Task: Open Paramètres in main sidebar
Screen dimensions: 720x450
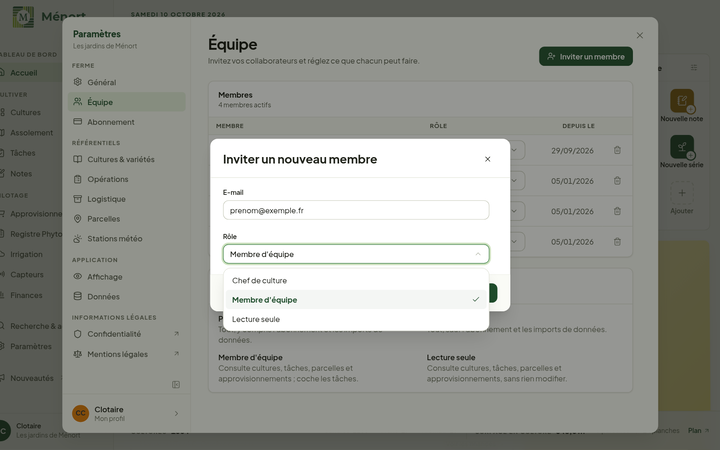Action: pyautogui.click(x=30, y=346)
